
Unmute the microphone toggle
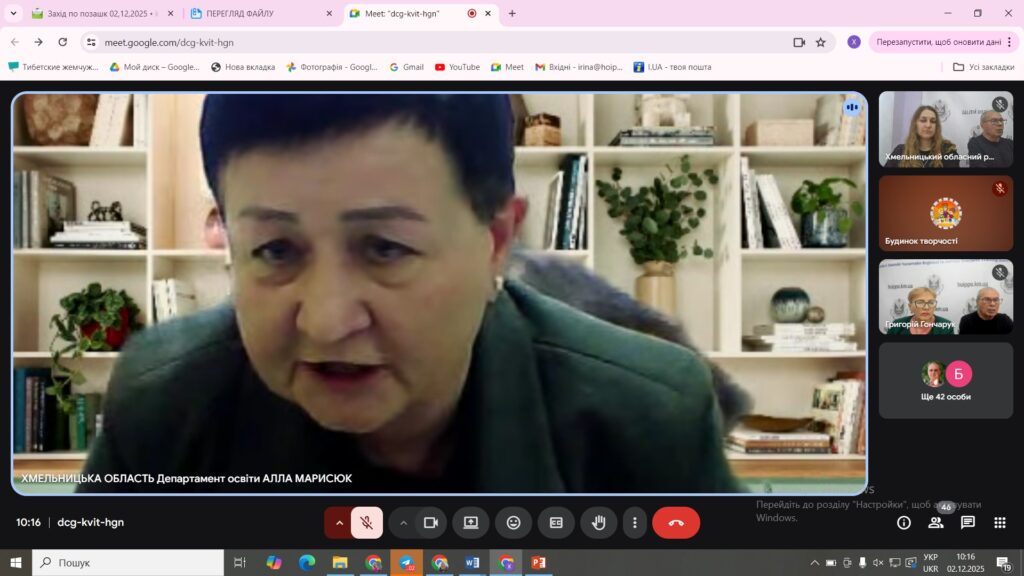click(367, 522)
